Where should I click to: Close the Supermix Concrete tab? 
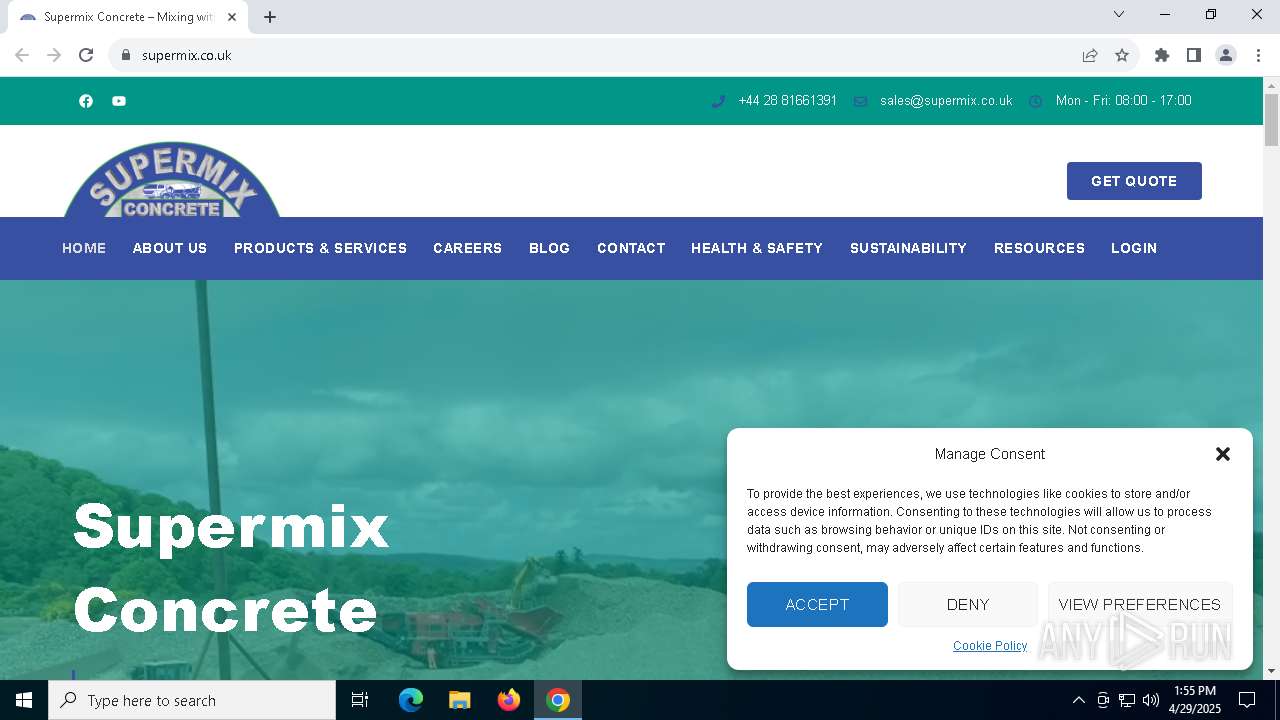click(232, 17)
